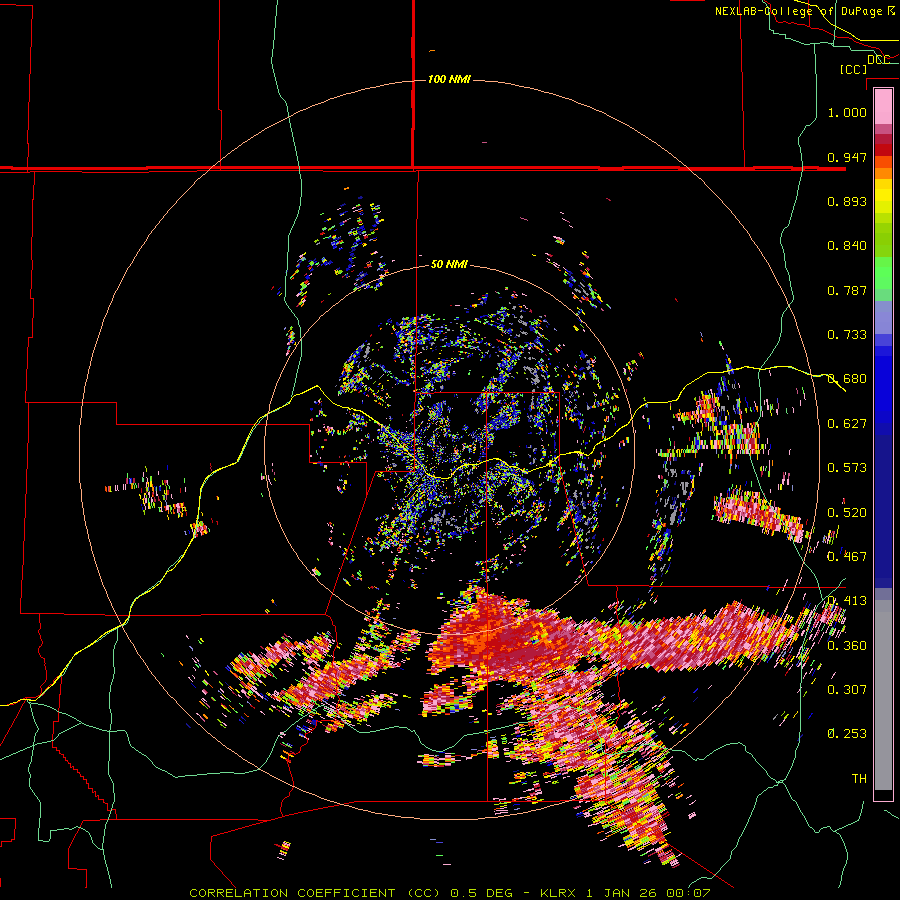This screenshot has width=900, height=900.
Task: Click the 0.680 scale value
Action: tap(847, 379)
